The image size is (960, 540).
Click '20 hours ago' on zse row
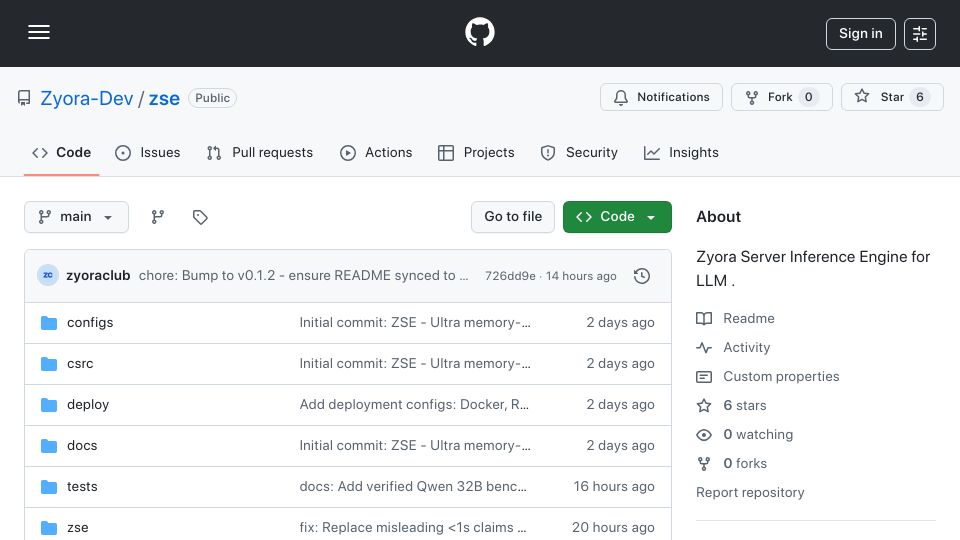[613, 528]
